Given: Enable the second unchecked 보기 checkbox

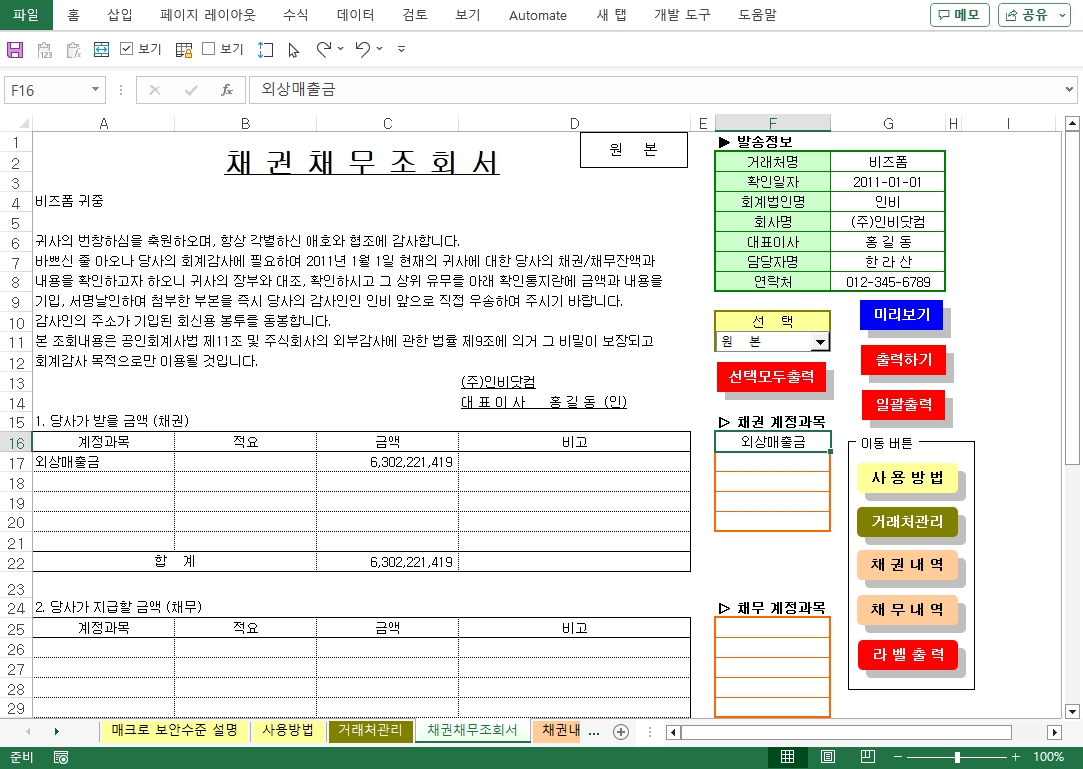Looking at the screenshot, I should (209, 49).
